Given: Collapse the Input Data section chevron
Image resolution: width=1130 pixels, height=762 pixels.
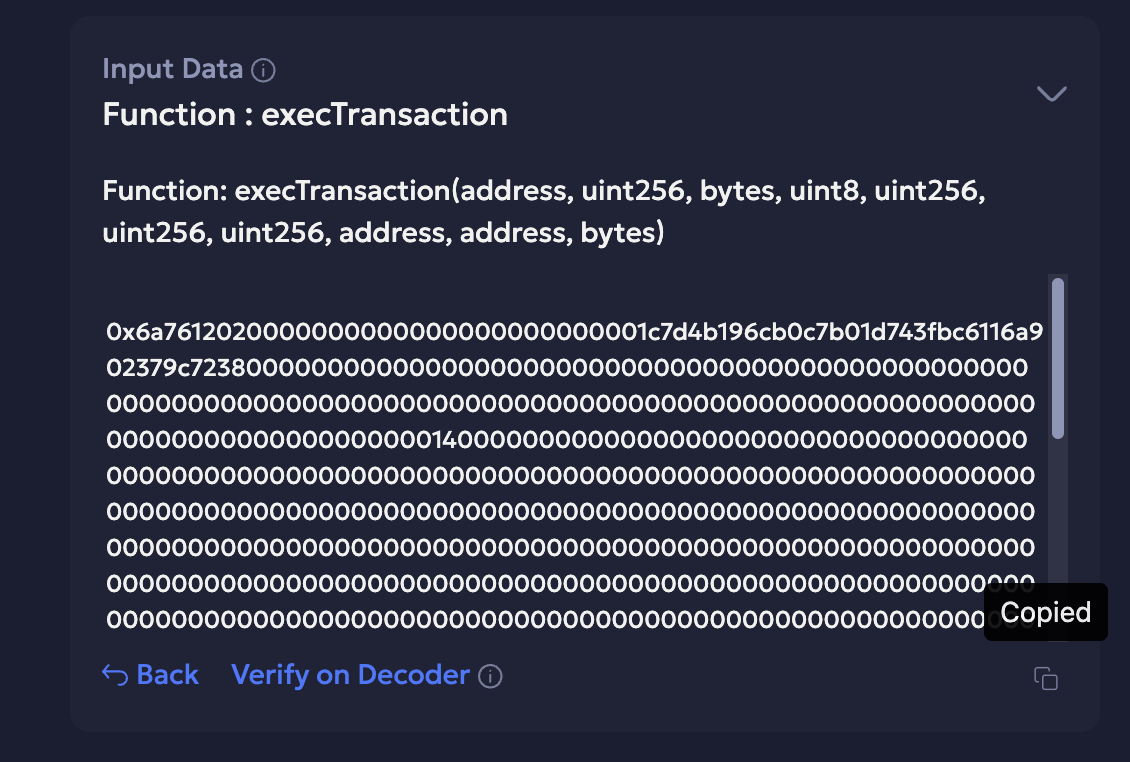Looking at the screenshot, I should pyautogui.click(x=1051, y=94).
